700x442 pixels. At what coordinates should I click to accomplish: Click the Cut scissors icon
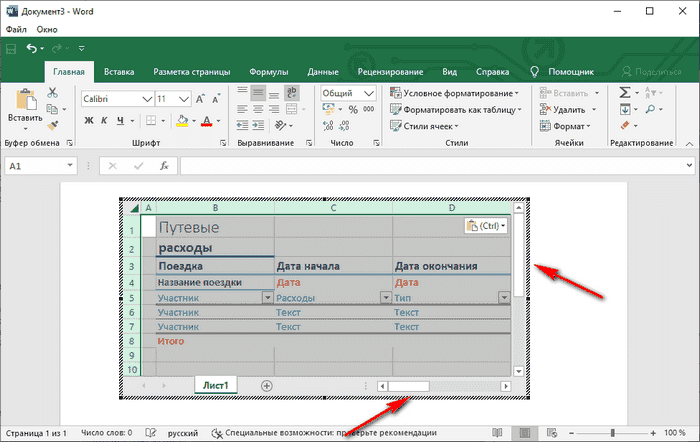pyautogui.click(x=53, y=93)
